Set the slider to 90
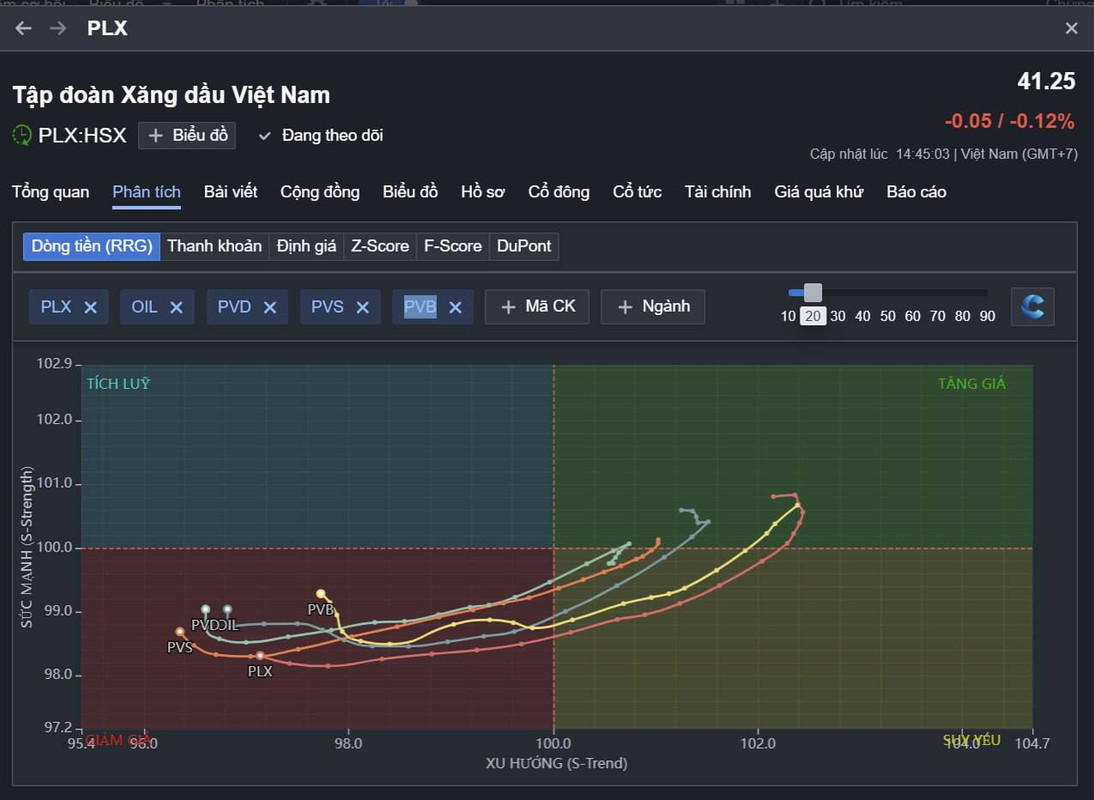The width and height of the screenshot is (1094, 800). (x=987, y=316)
